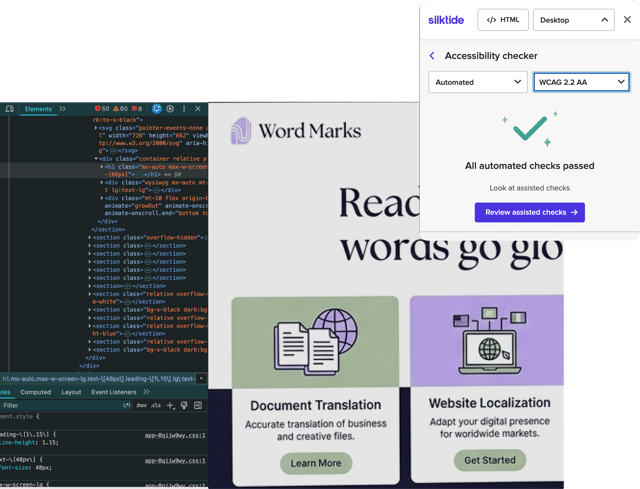Expand the div wysiwyg node
This screenshot has width=640, height=489.
102,182
